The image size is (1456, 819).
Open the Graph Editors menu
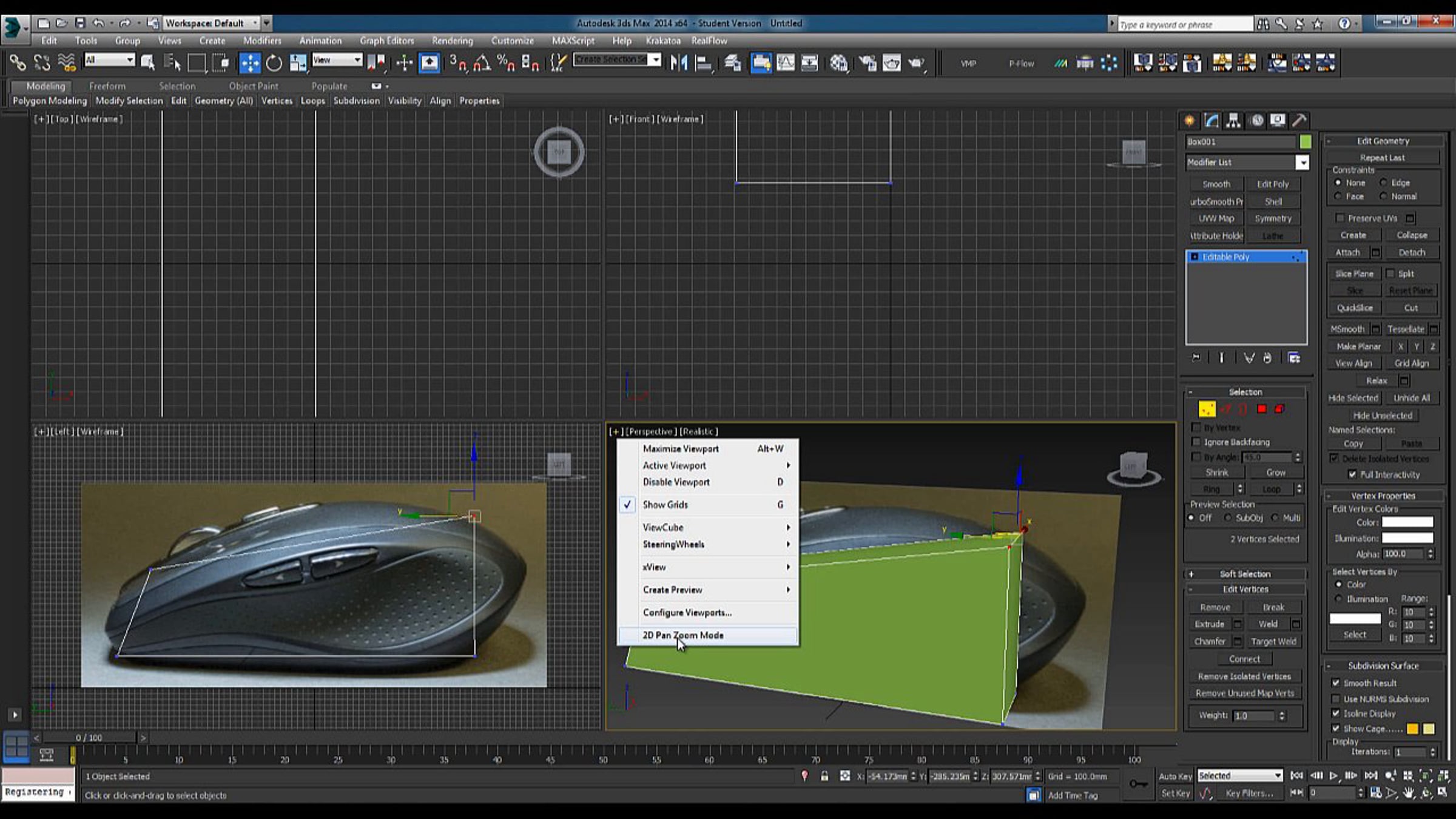[386, 41]
